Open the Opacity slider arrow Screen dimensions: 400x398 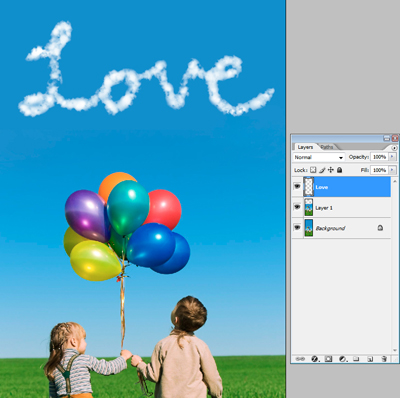coord(392,157)
